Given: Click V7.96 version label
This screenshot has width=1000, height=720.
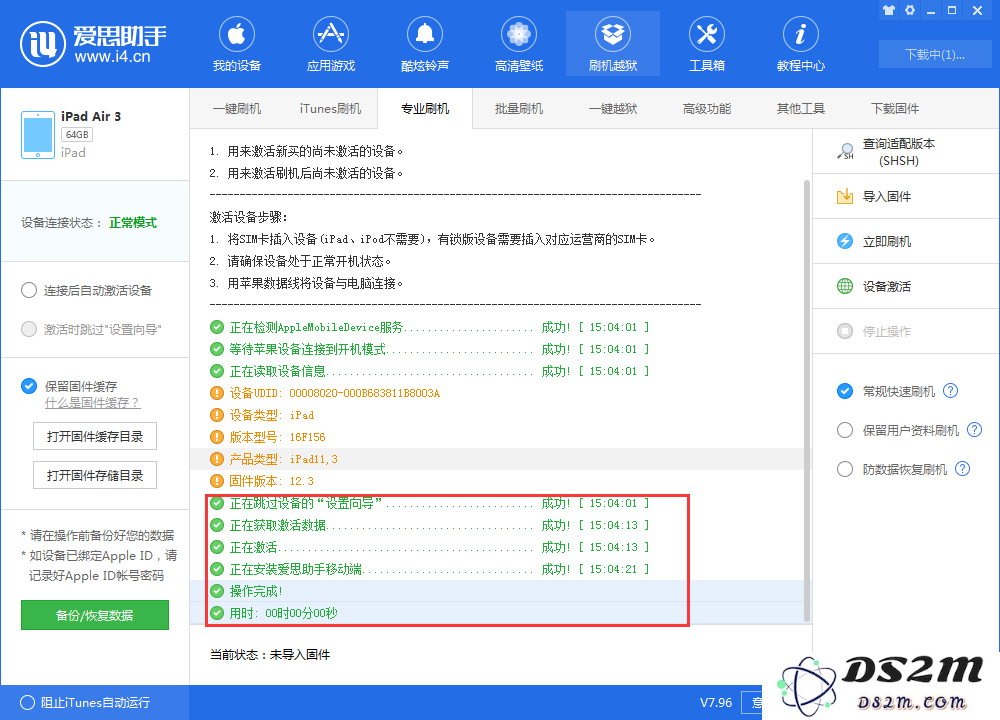Looking at the screenshot, I should tap(716, 702).
